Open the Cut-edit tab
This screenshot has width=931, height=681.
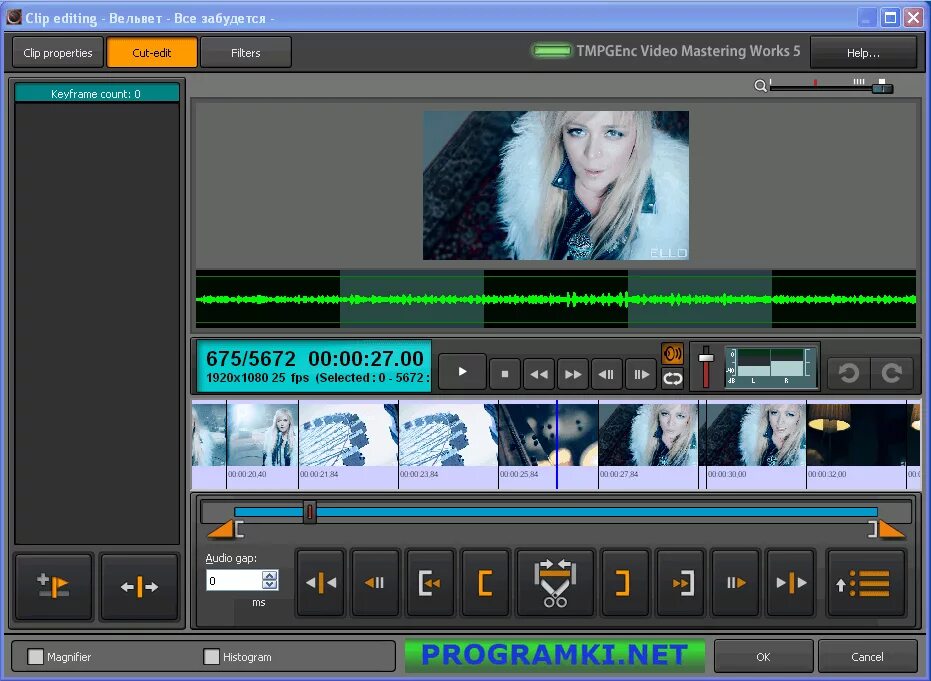pos(152,53)
